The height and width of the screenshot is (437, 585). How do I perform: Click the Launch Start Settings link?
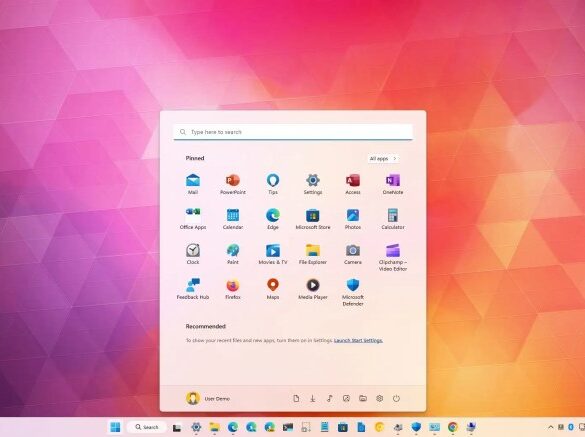pos(358,340)
